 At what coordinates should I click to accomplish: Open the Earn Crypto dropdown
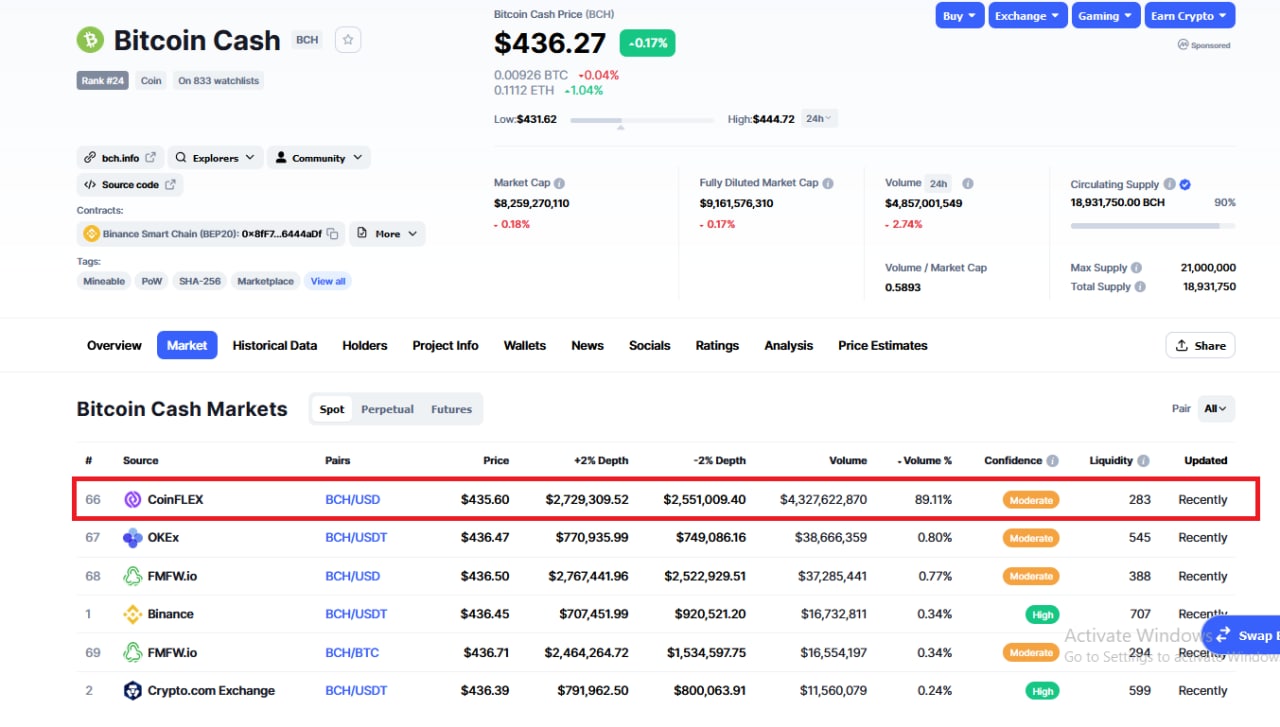pos(1189,15)
